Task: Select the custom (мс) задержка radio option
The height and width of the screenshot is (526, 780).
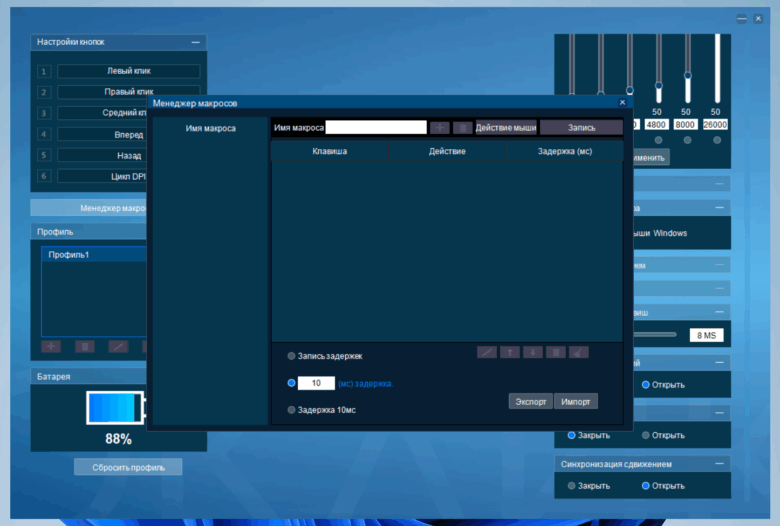Action: coord(292,383)
